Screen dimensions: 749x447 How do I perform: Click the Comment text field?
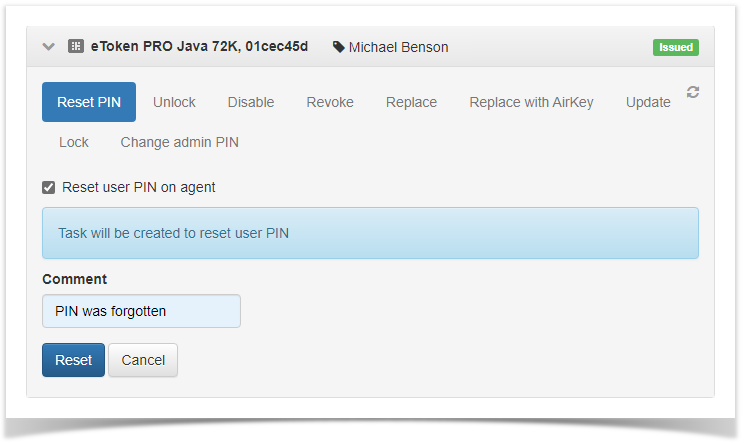141,311
